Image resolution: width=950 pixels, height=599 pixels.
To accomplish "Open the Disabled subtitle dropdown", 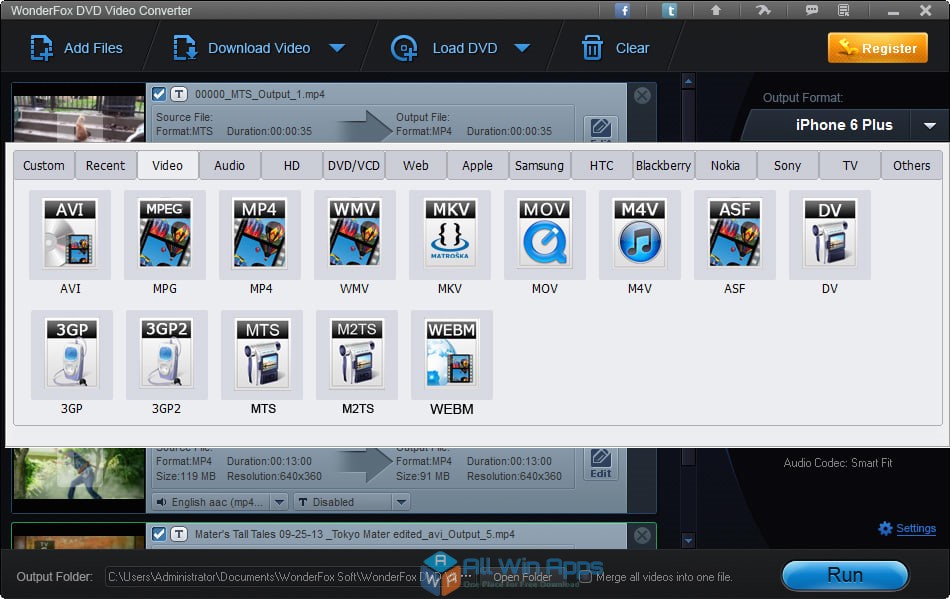I will coord(401,502).
